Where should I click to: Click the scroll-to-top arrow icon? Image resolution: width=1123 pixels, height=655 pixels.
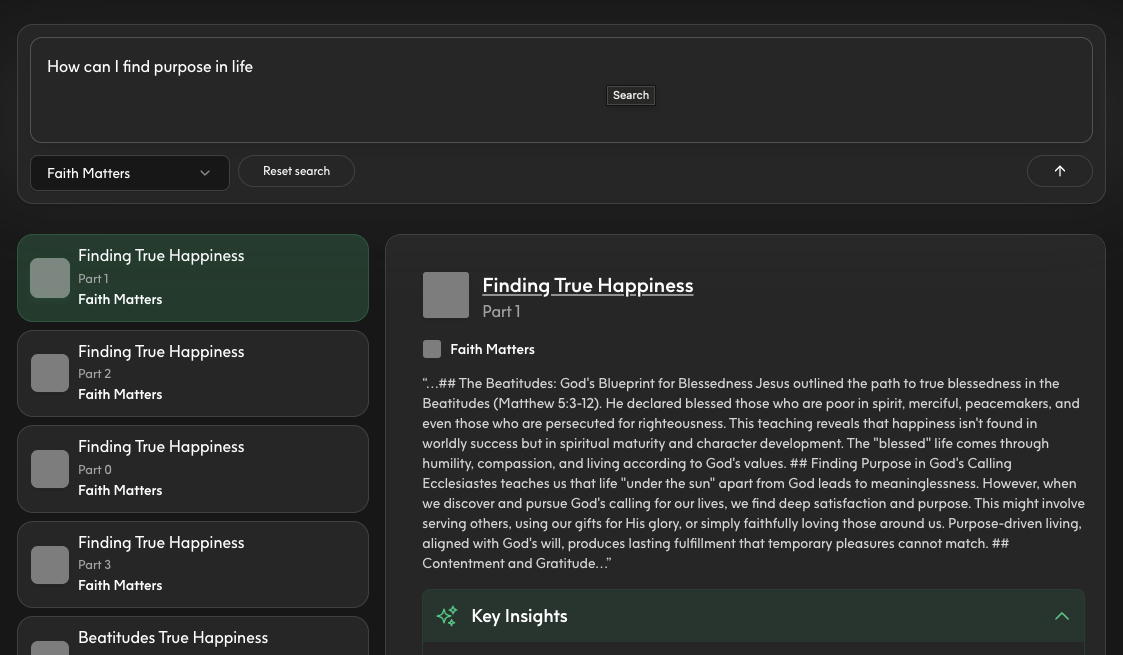(1059, 171)
